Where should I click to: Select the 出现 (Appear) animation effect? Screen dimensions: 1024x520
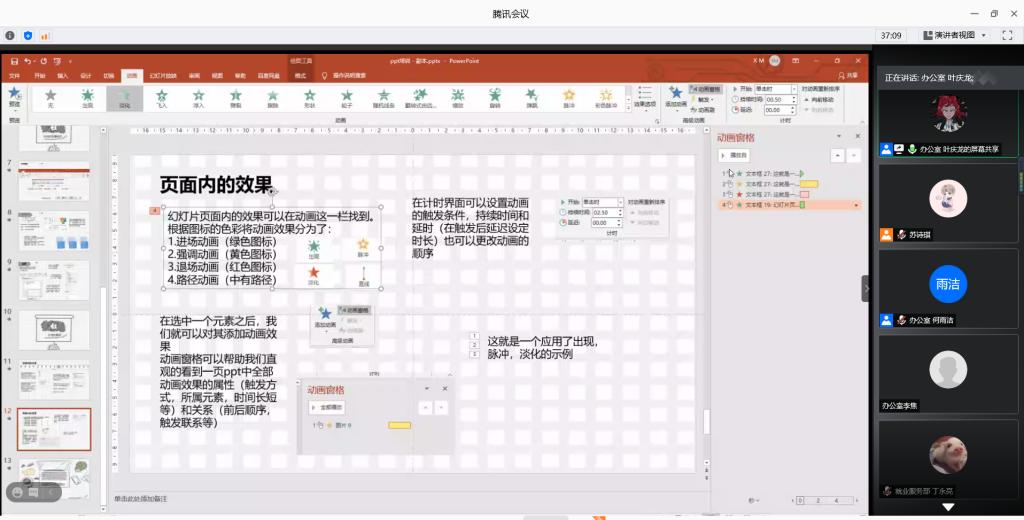click(x=87, y=97)
